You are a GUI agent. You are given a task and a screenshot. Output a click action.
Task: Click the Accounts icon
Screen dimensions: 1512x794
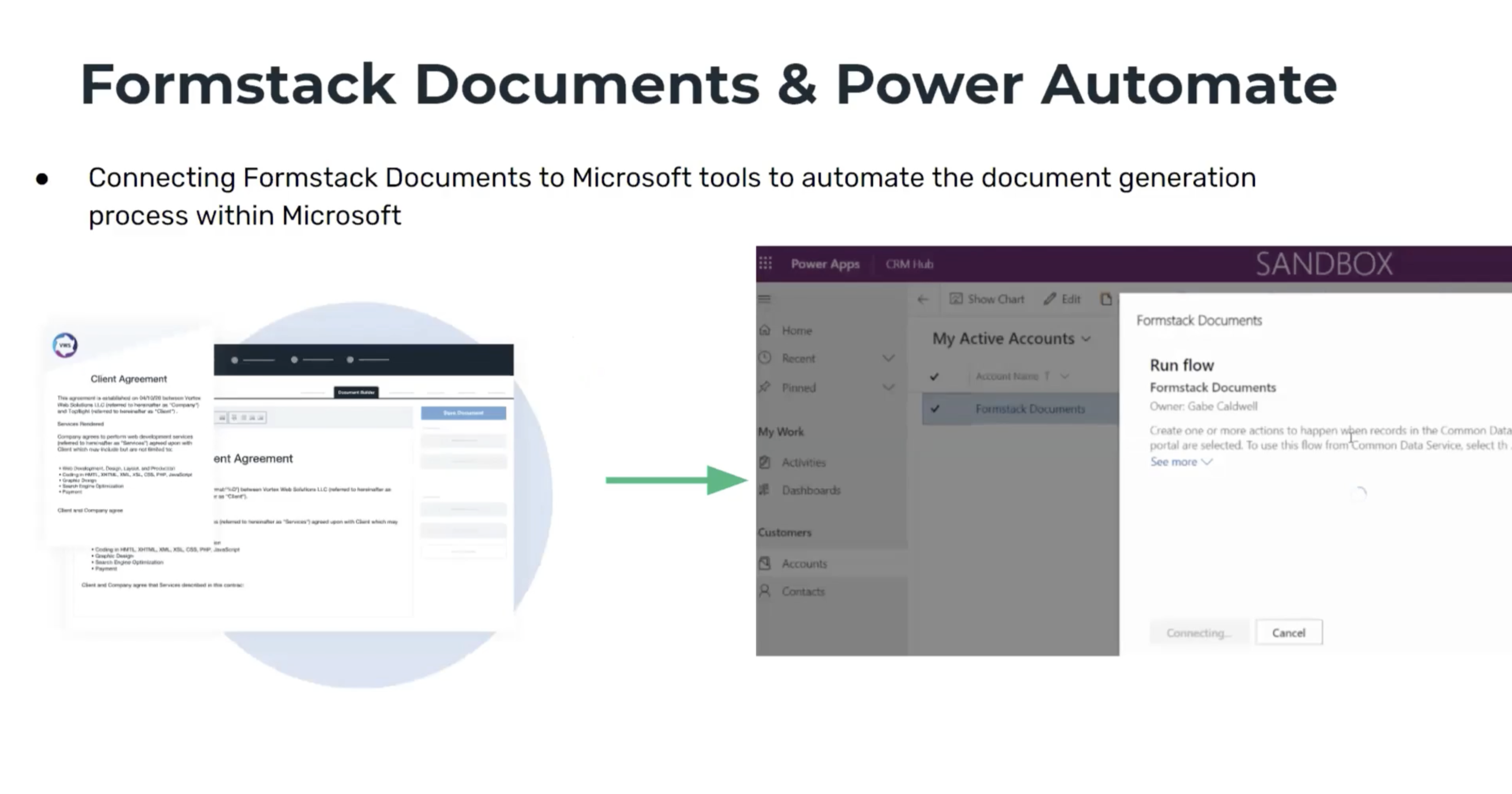coord(765,564)
